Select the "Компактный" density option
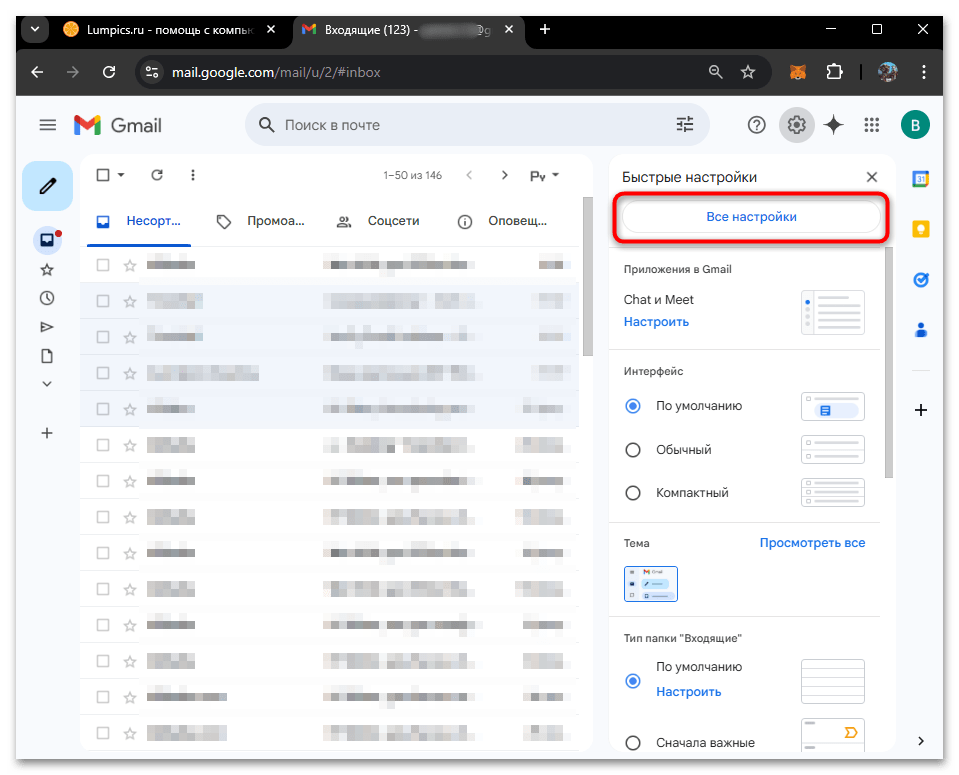 pos(633,493)
